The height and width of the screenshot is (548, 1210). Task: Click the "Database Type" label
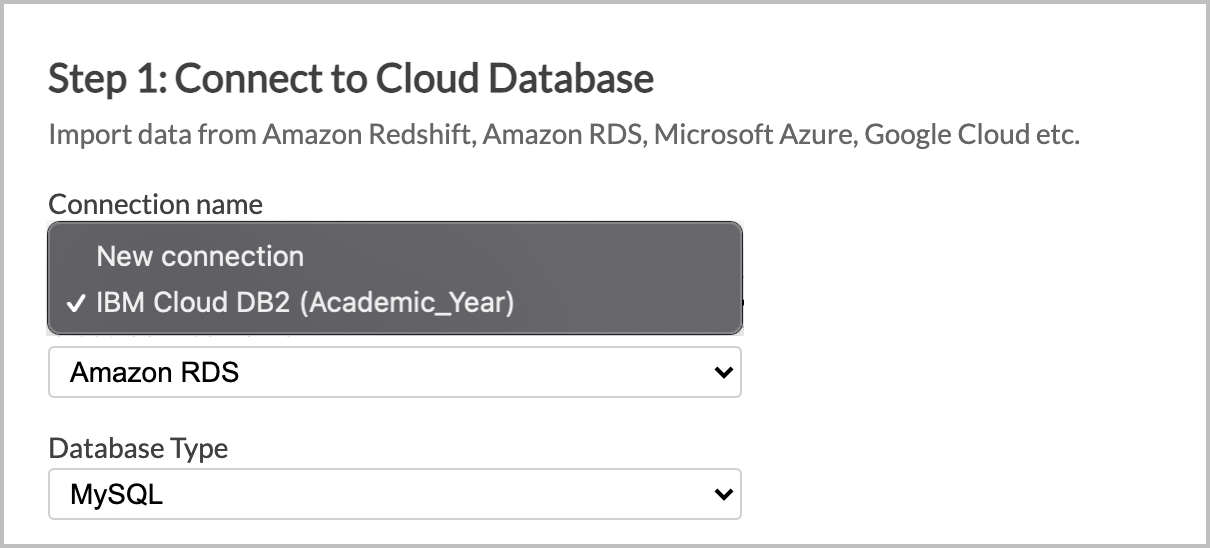[x=138, y=448]
